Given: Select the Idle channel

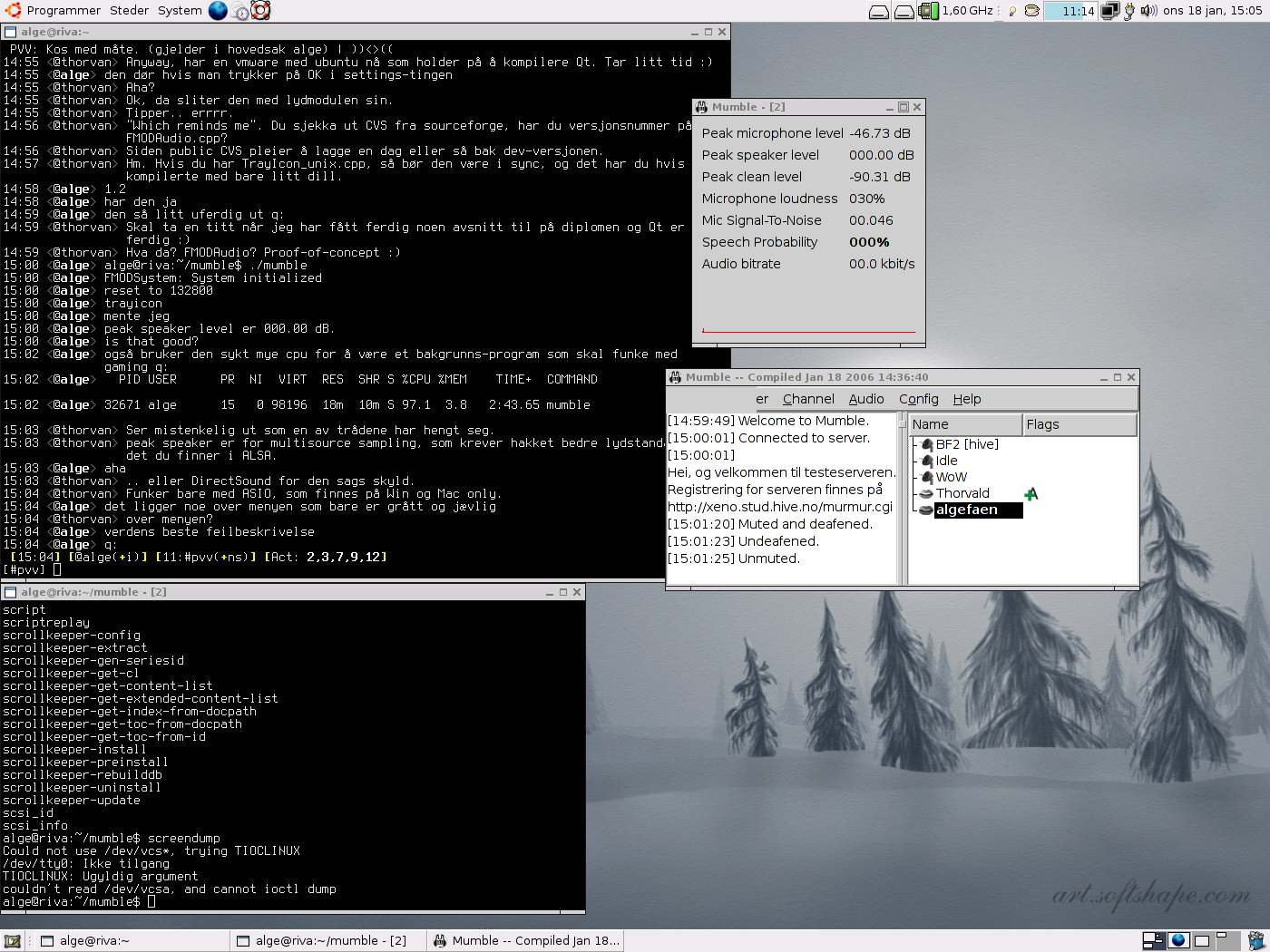Looking at the screenshot, I should pyautogui.click(x=946, y=461).
